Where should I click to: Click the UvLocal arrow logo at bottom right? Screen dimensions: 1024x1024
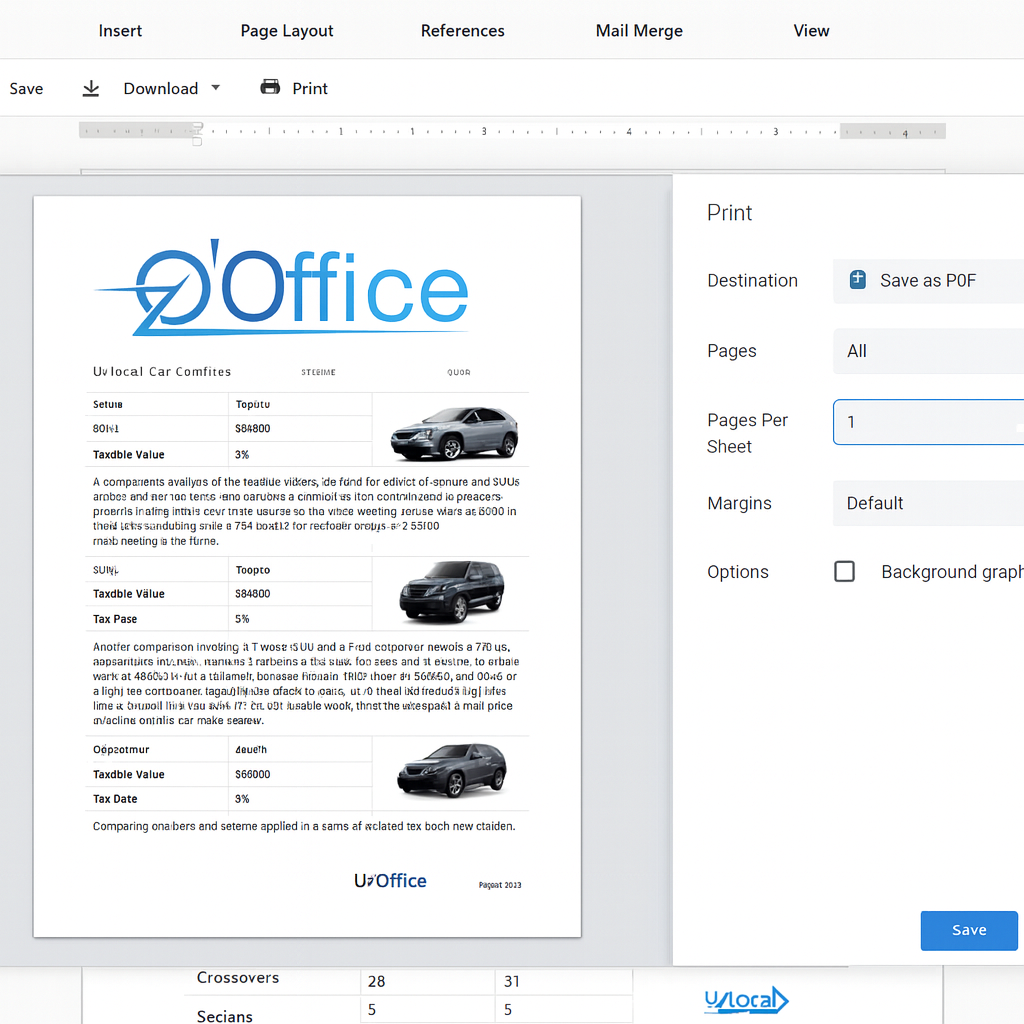point(746,1000)
